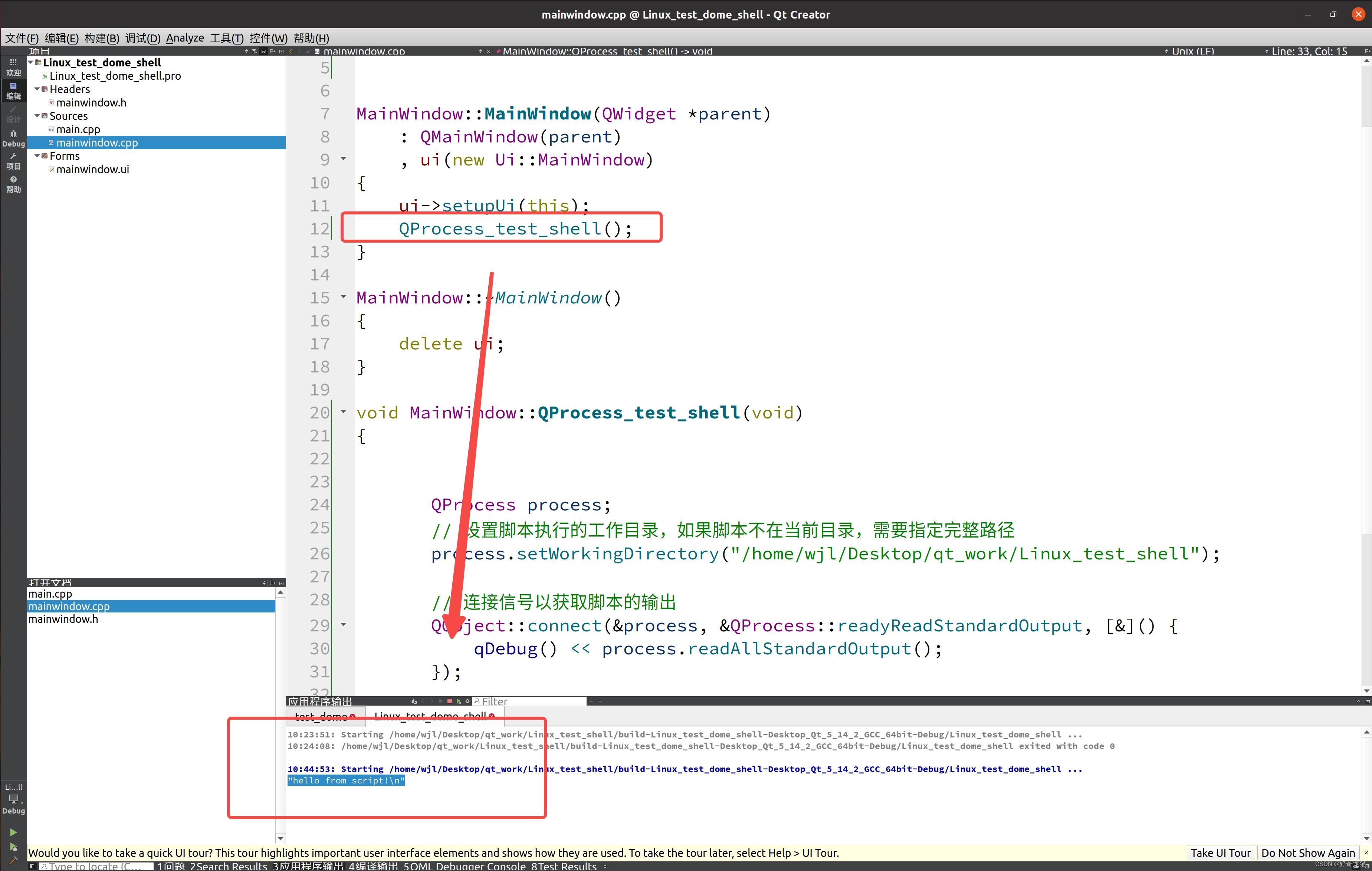Collapse the Forms folder

point(37,155)
